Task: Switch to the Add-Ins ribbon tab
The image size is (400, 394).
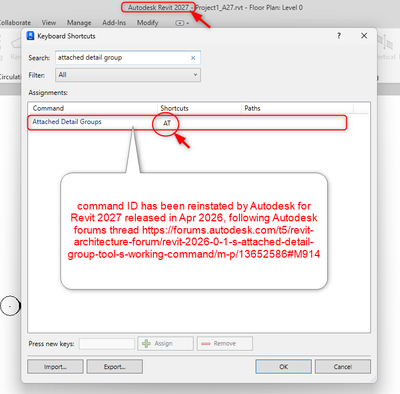Action: coord(114,23)
